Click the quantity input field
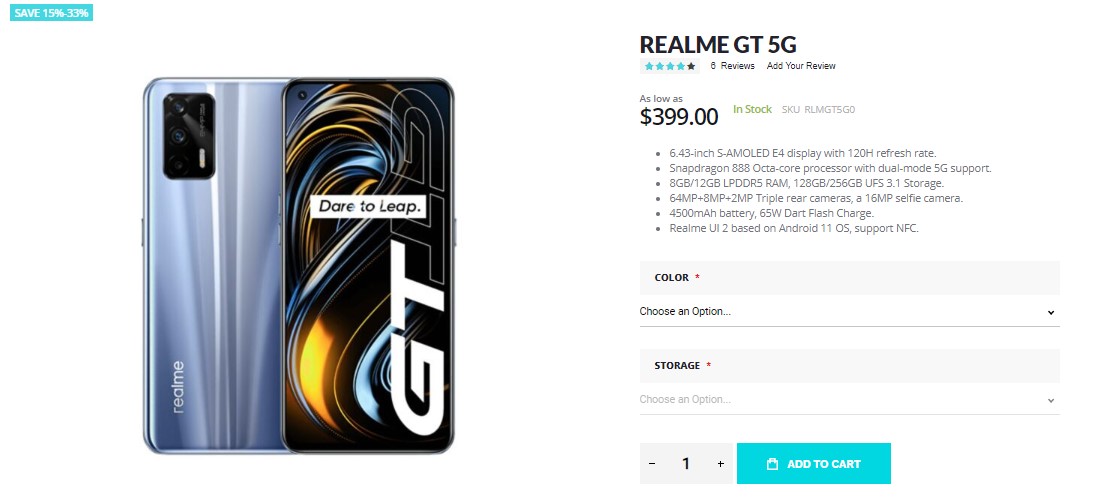This screenshot has height=498, width=1101. pyautogui.click(x=686, y=464)
